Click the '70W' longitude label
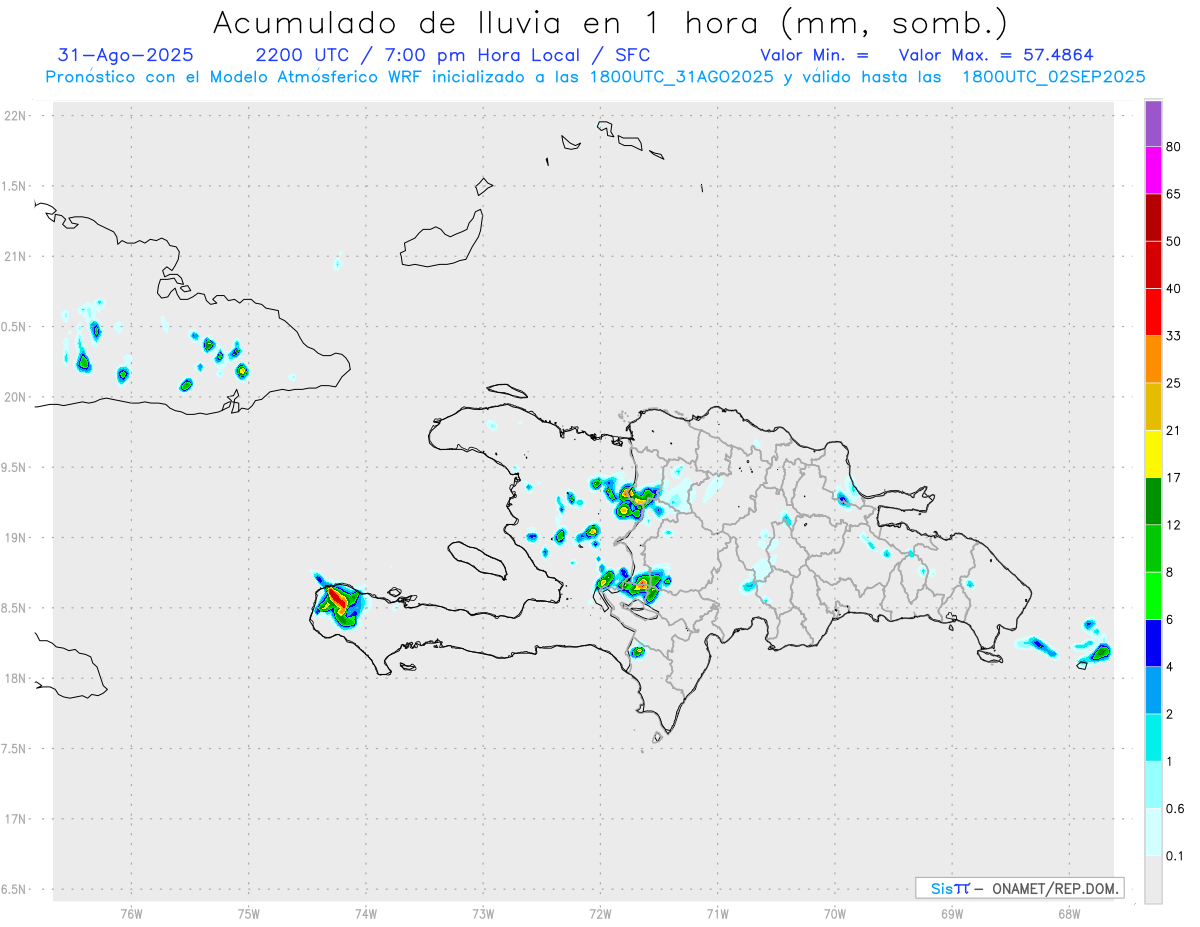1200x927 pixels. [x=835, y=914]
